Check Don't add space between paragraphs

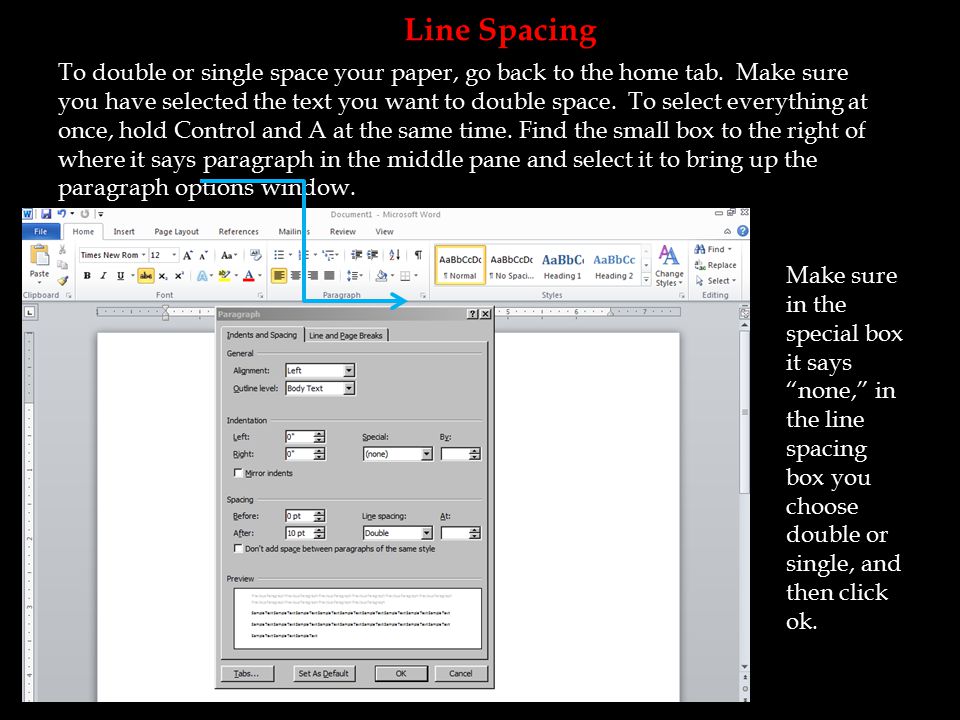pyautogui.click(x=238, y=549)
